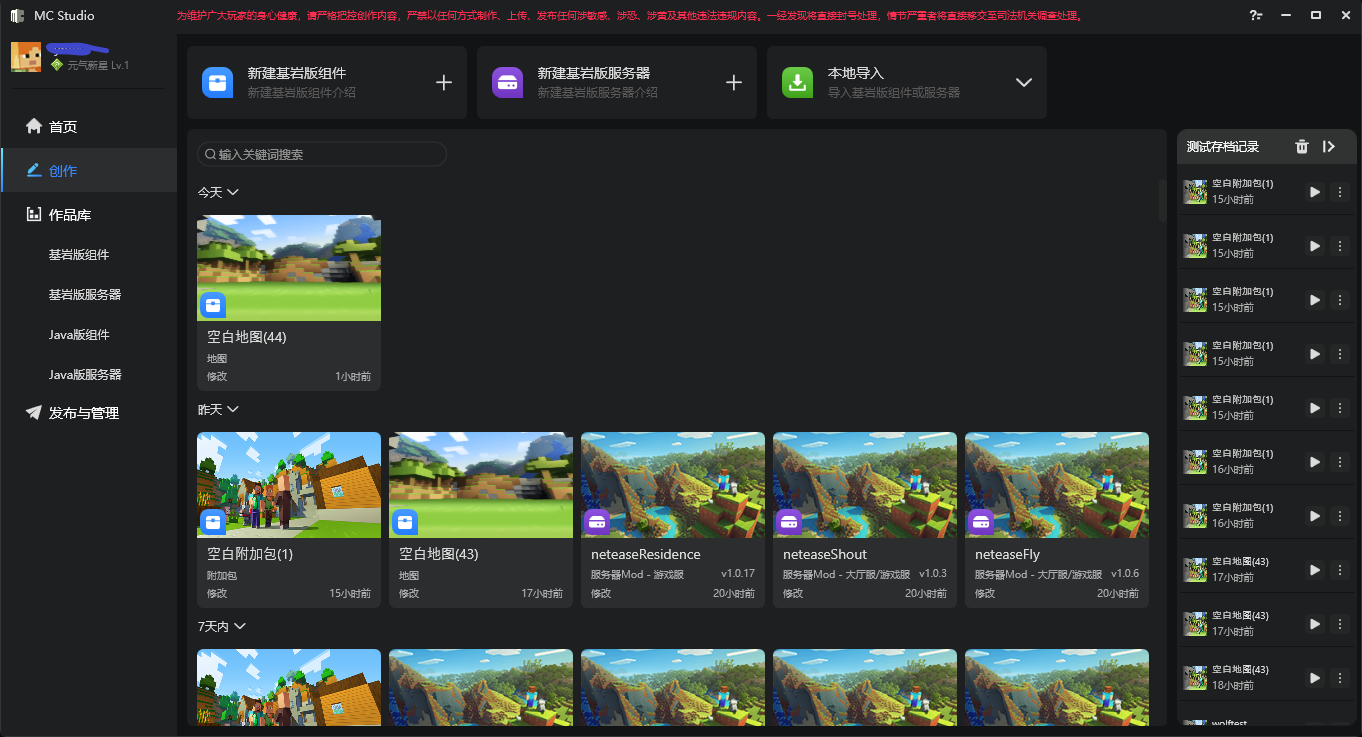Click the plus on 新建基岩版服务器 card
Screen dimensions: 1362x737
coord(734,82)
